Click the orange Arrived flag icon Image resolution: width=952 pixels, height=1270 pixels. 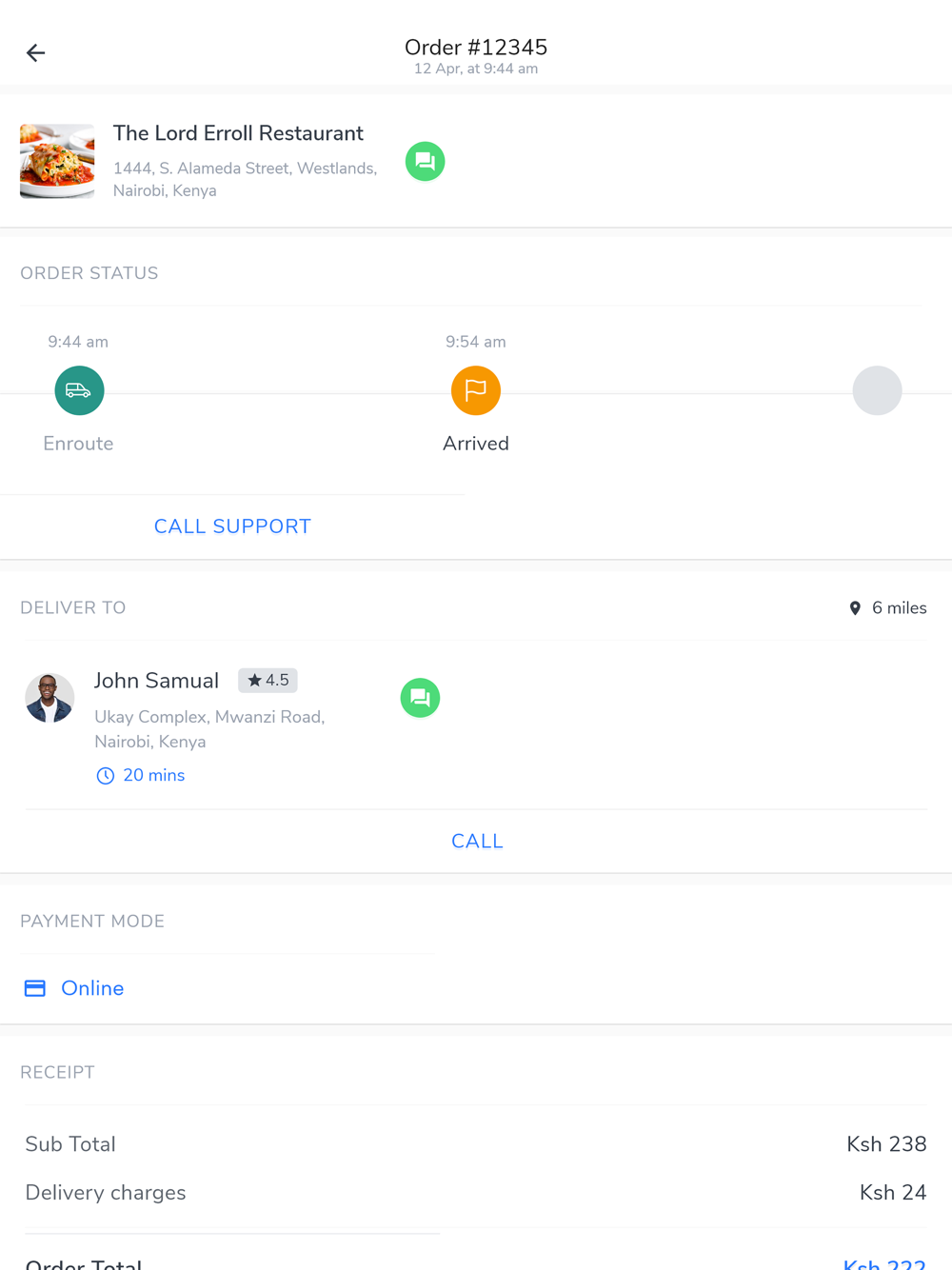pos(476,390)
